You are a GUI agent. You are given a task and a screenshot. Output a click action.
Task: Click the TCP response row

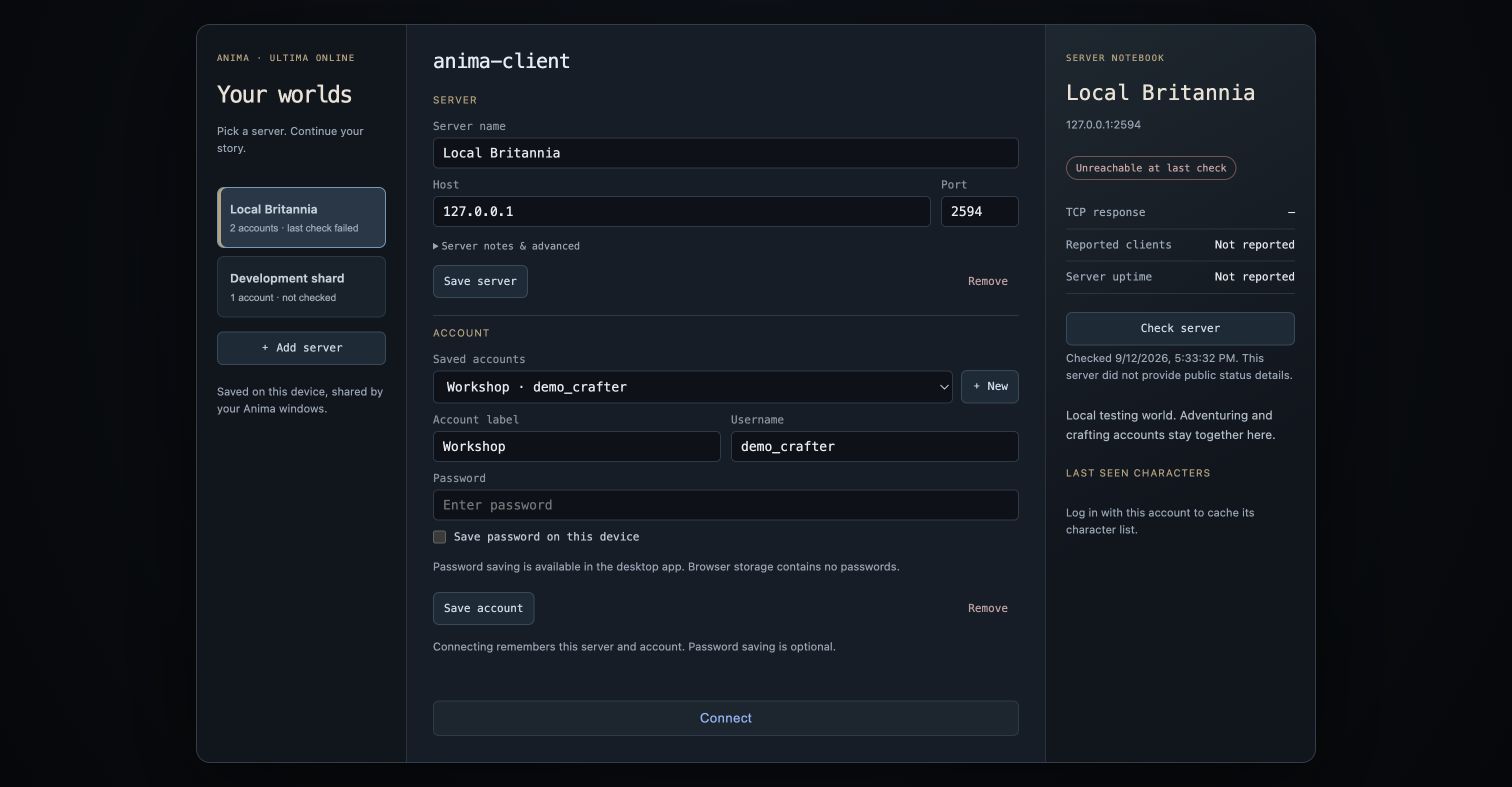[1180, 212]
